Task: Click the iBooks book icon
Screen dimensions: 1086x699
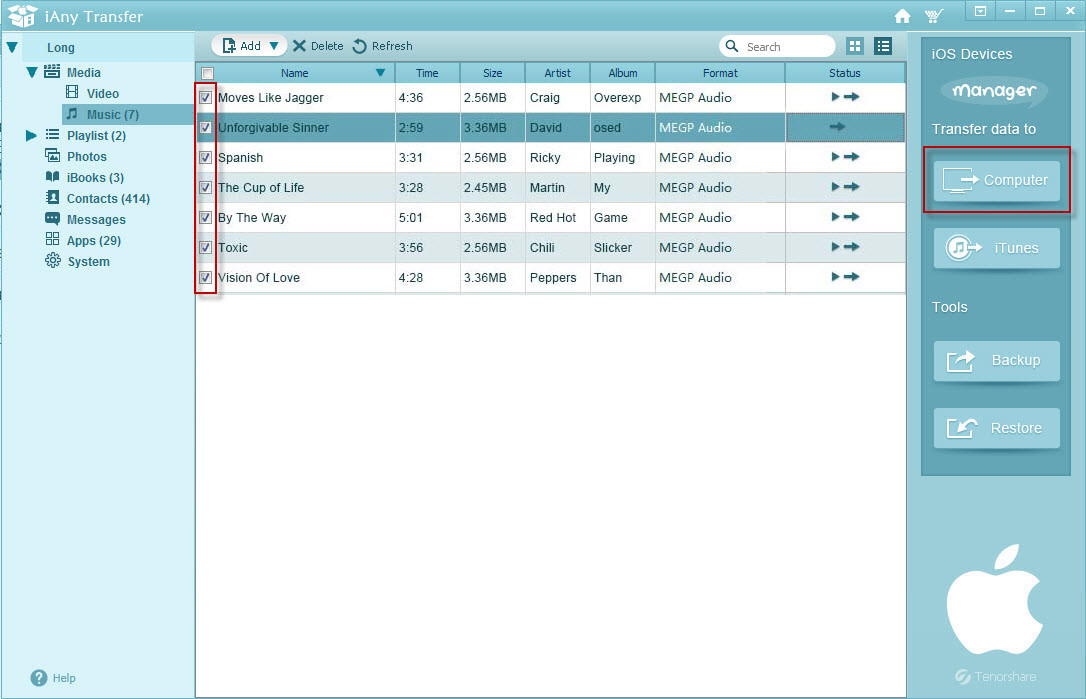Action: 52,177
